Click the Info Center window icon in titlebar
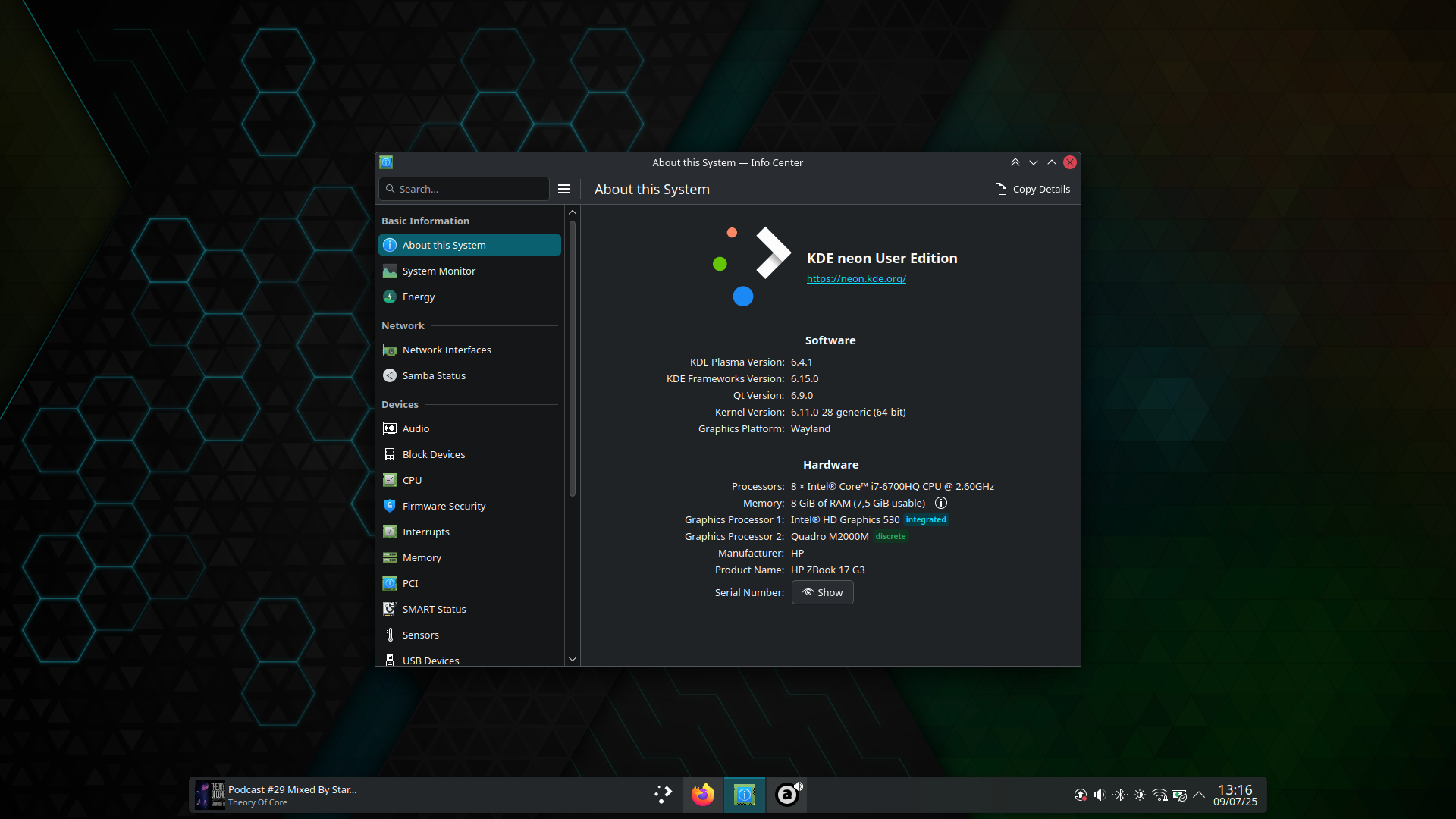Image resolution: width=1456 pixels, height=819 pixels. (386, 162)
